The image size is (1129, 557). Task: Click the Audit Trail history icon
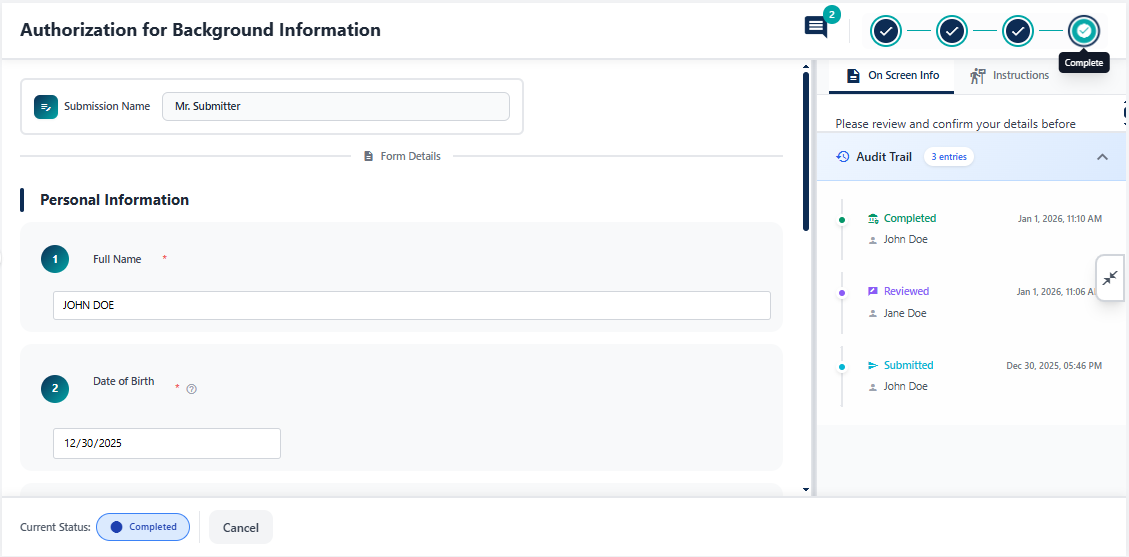pos(842,156)
